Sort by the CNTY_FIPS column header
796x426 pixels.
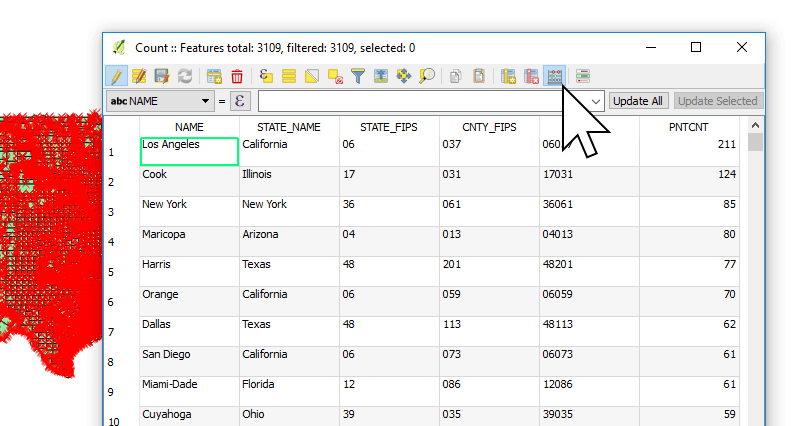pyautogui.click(x=489, y=127)
